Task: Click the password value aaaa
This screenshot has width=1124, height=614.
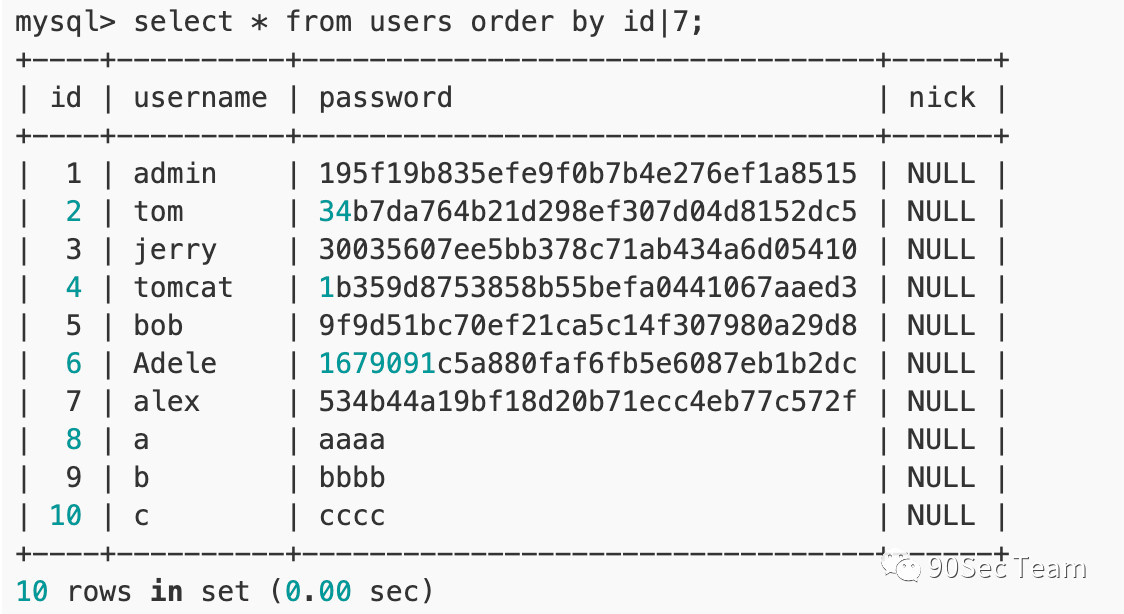Action: coord(352,440)
